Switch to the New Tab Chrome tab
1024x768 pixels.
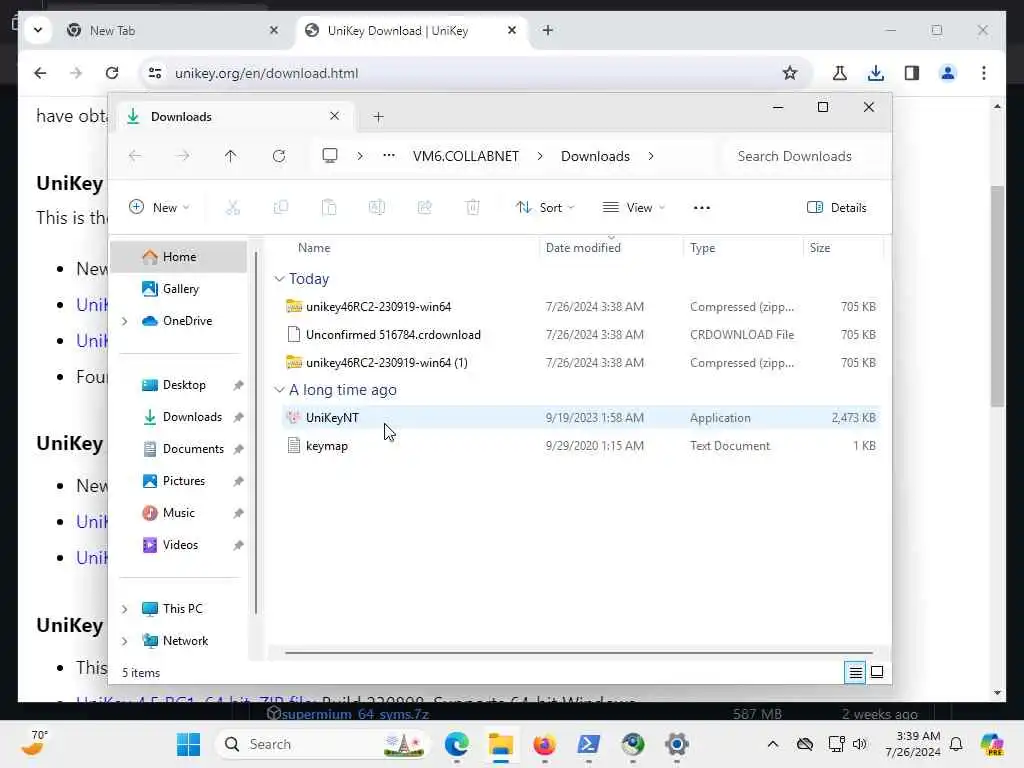(173, 31)
